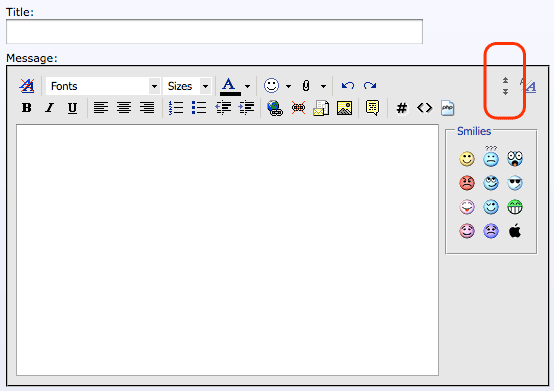Screen dimensions: 554x391
Task: Insert an image
Action: click(344, 108)
